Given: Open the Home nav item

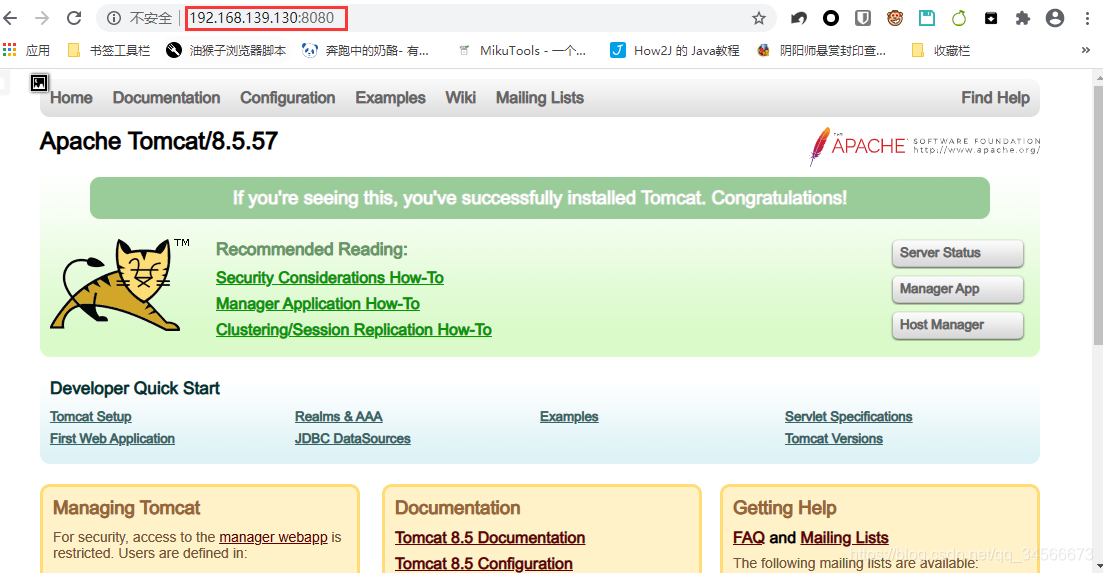Looking at the screenshot, I should tap(71, 98).
